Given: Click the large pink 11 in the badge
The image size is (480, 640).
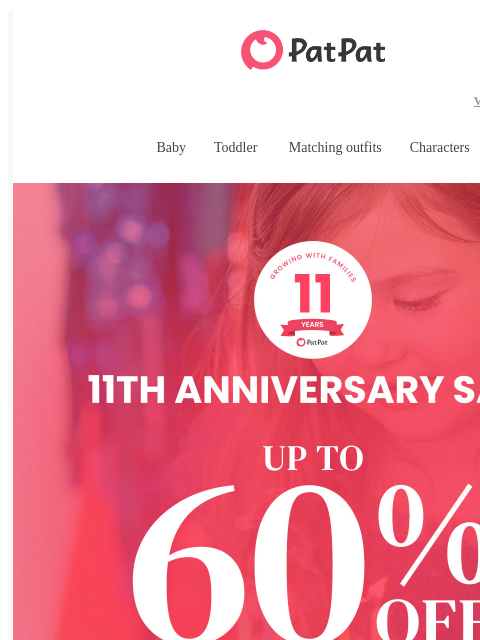Looking at the screenshot, I should [x=313, y=293].
